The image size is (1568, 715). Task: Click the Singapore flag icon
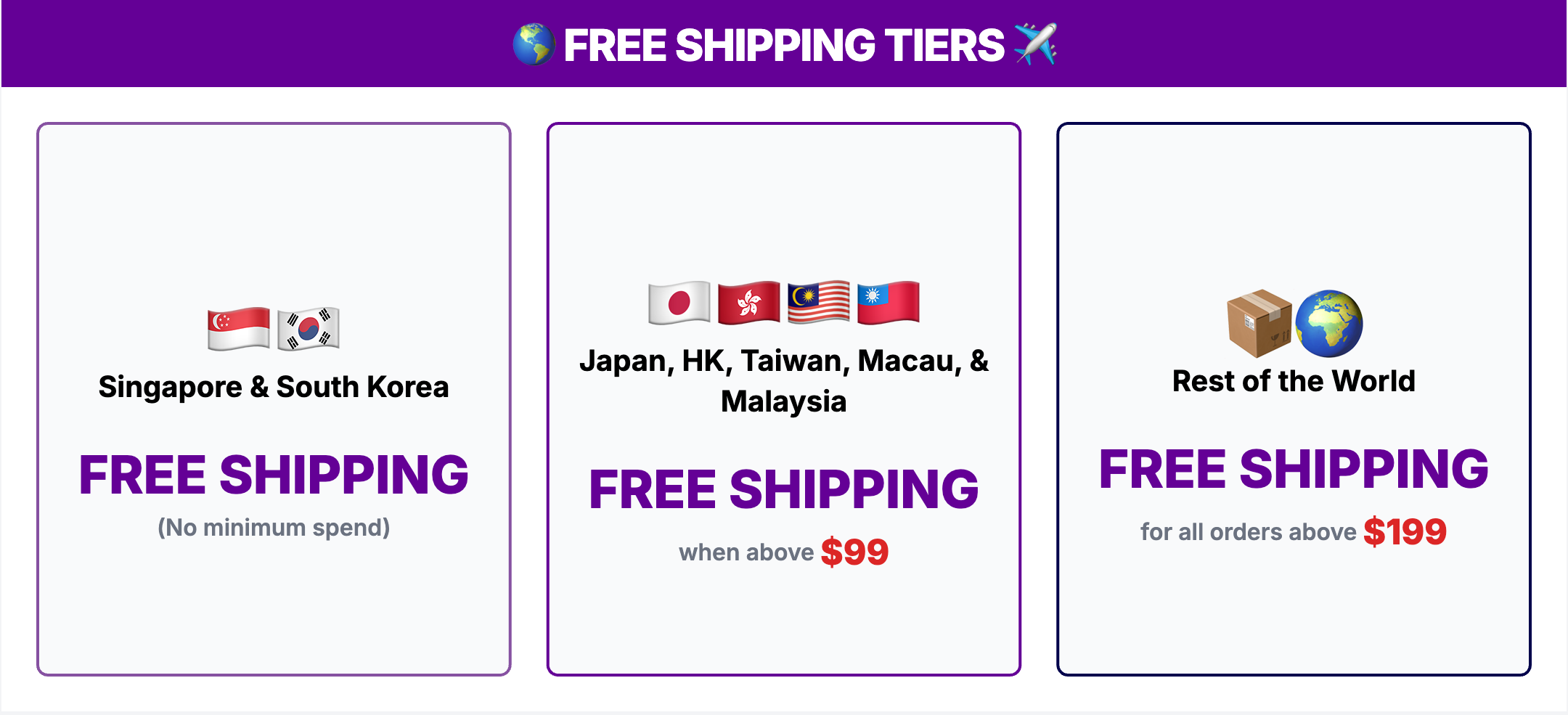tap(238, 329)
